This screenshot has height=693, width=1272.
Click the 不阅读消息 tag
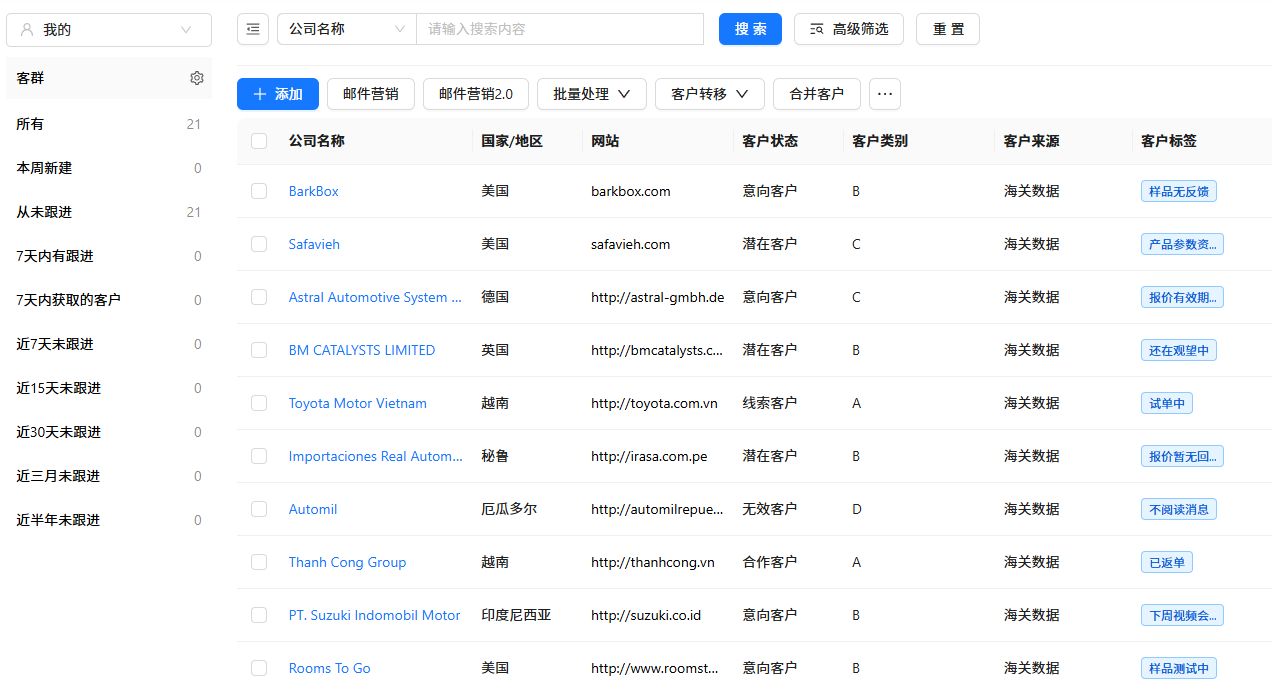pos(1179,509)
